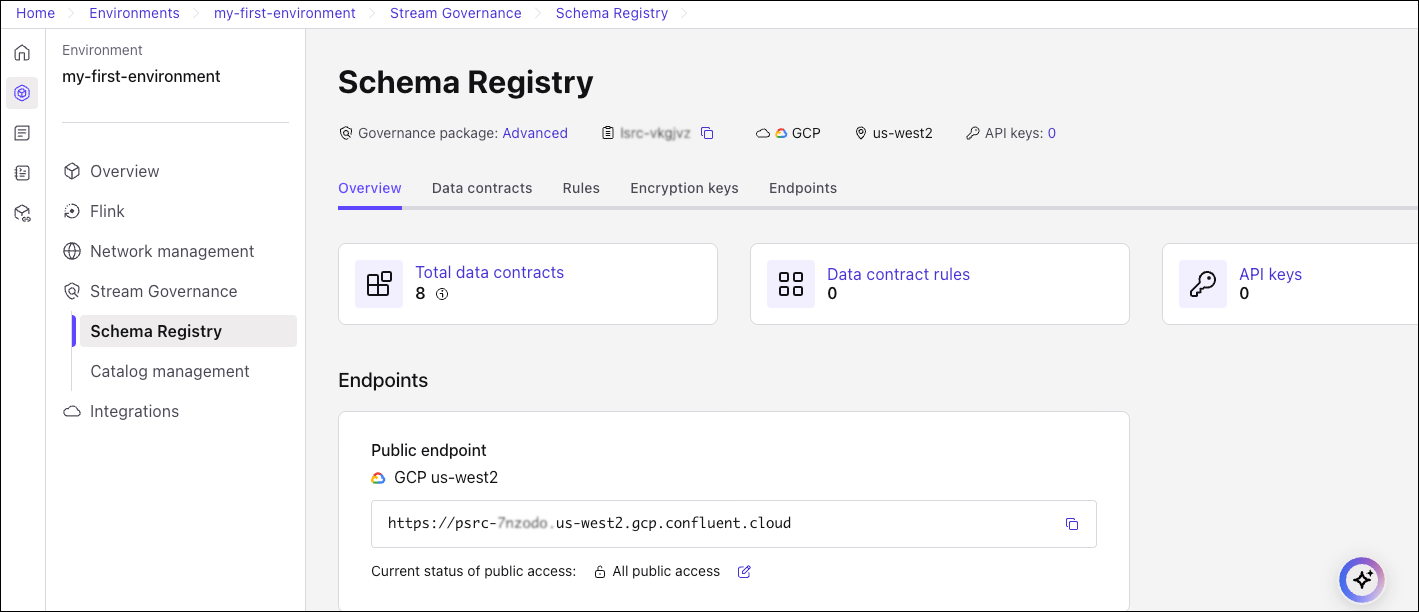Switch to the Data contracts tab
The width and height of the screenshot is (1419, 612).
click(482, 188)
